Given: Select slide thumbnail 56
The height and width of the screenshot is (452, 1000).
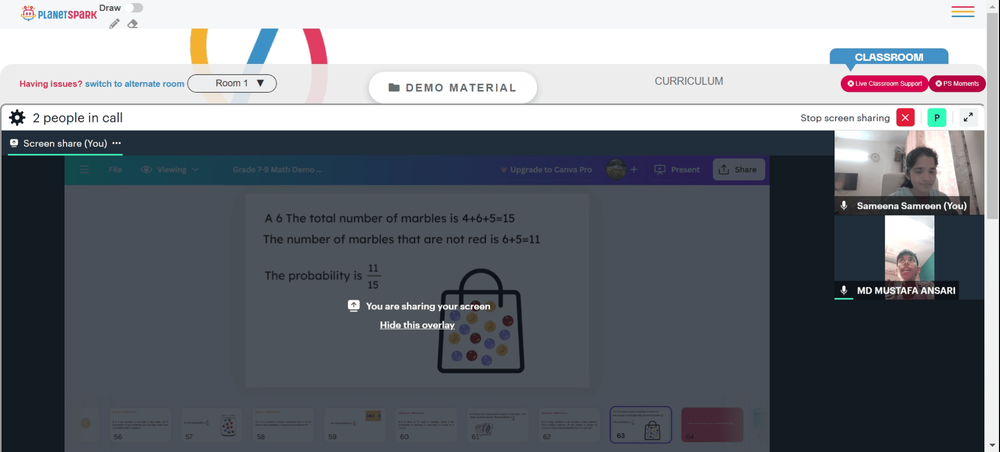Looking at the screenshot, I should tap(140, 425).
